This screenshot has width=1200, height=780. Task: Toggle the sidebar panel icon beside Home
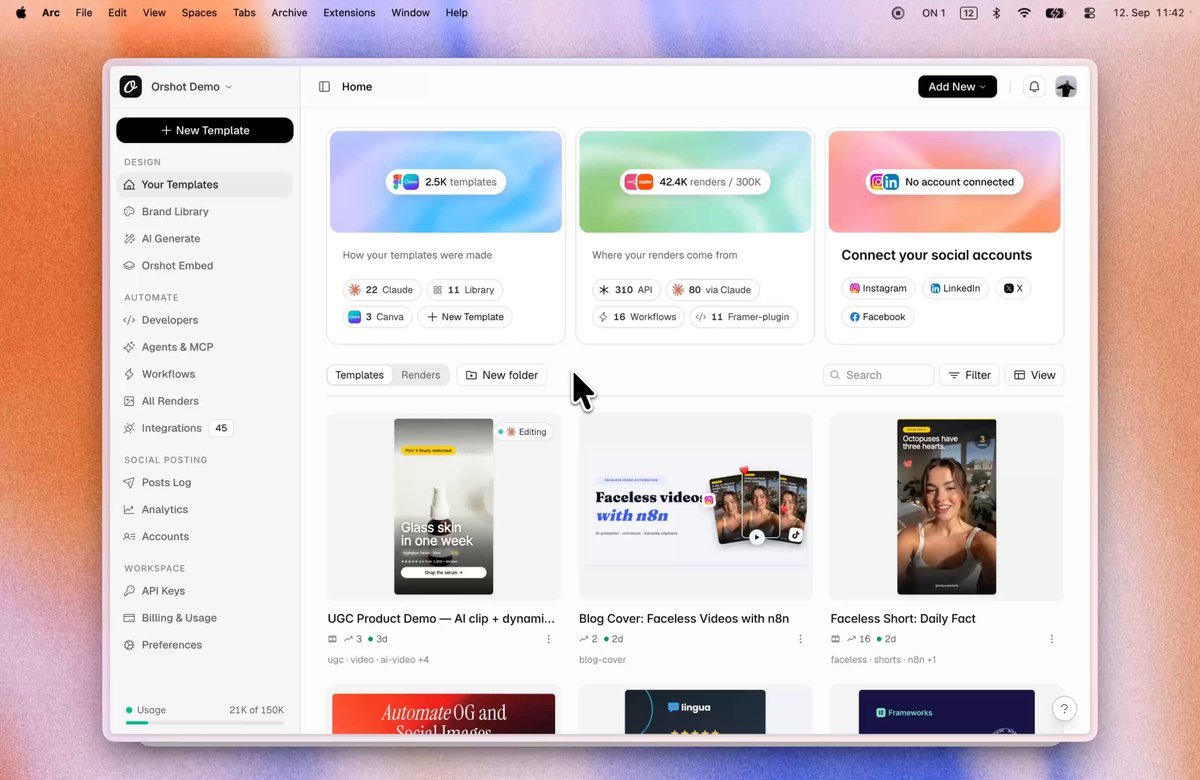[324, 87]
